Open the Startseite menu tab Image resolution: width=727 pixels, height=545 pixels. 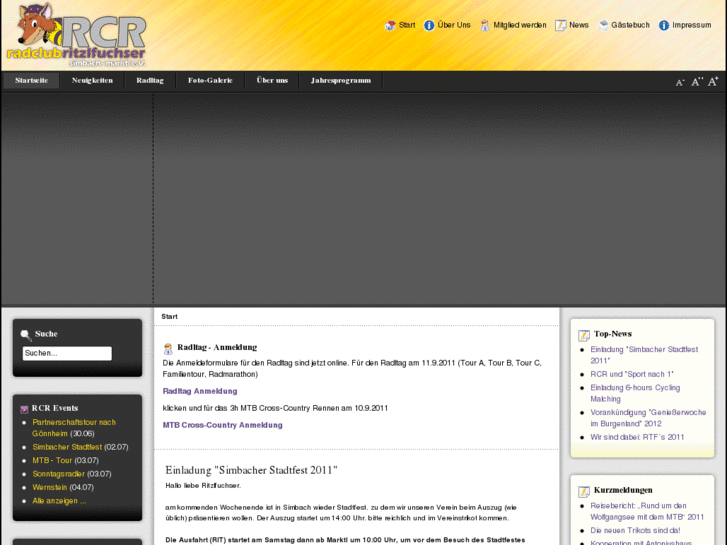pos(32,80)
